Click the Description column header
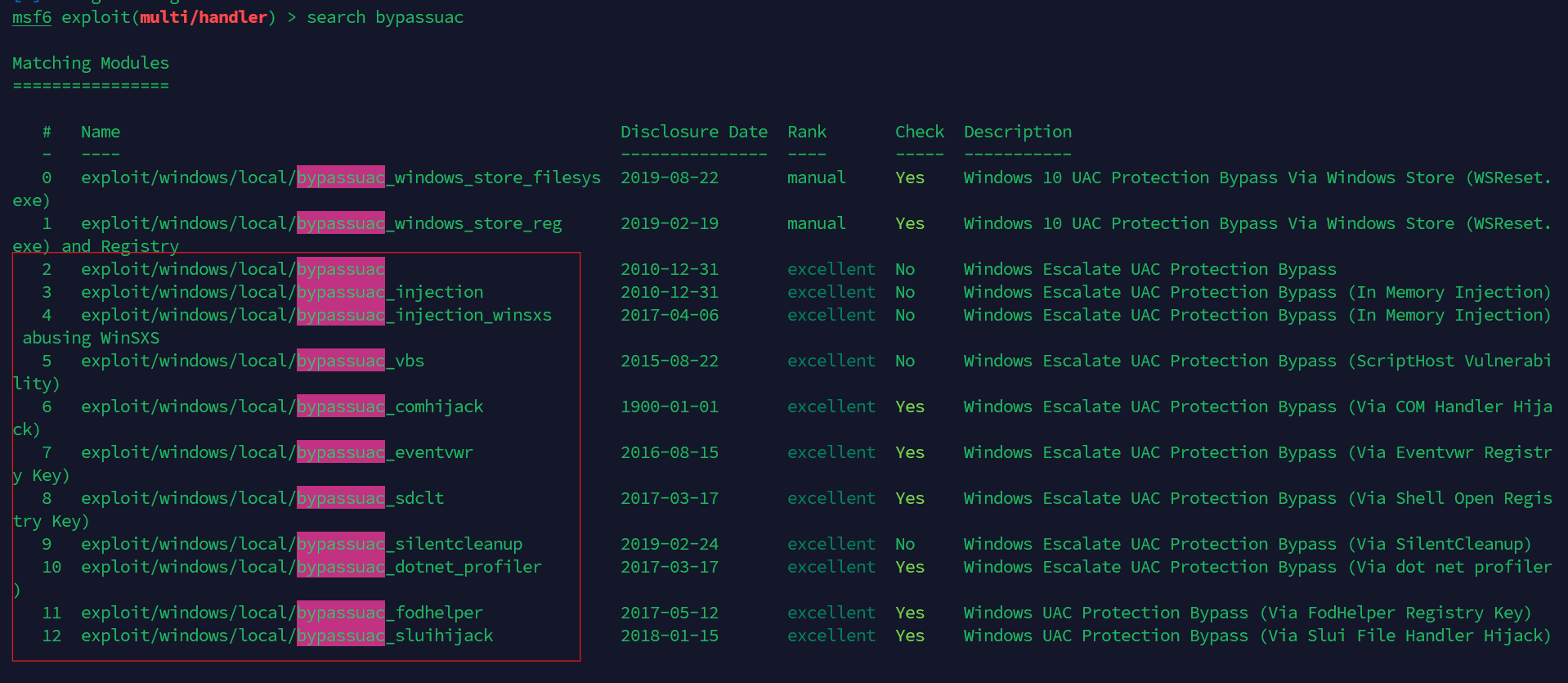The width and height of the screenshot is (1568, 683). 1018,132
